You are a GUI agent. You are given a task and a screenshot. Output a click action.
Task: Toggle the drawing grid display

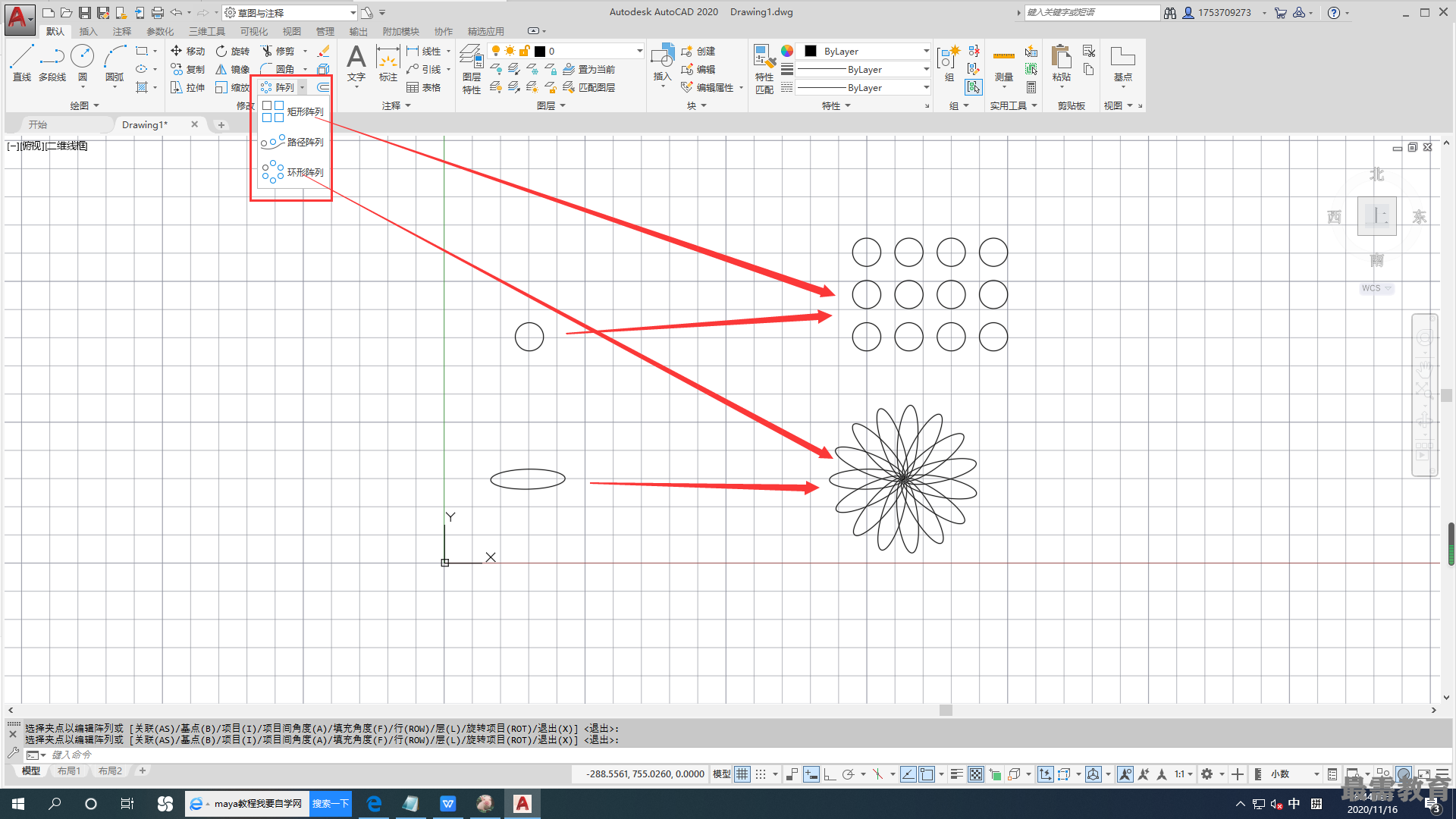point(742,774)
